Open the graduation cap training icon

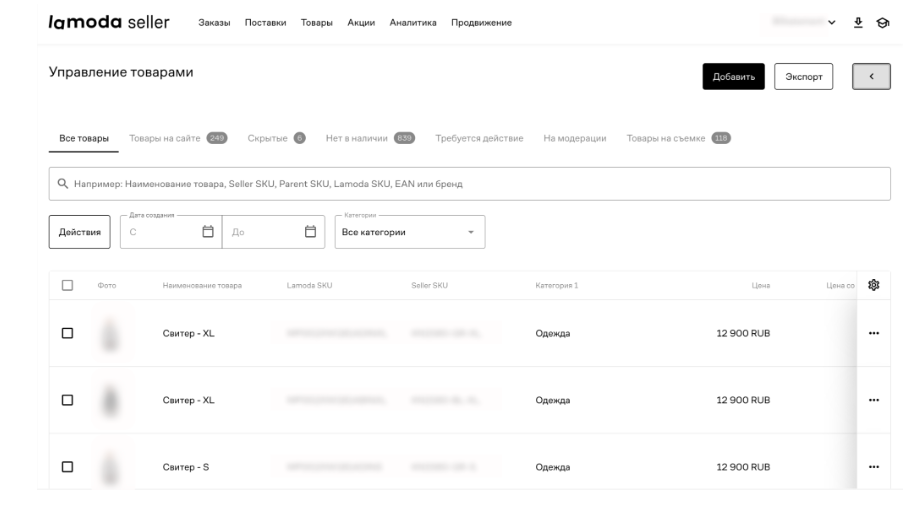click(x=882, y=23)
